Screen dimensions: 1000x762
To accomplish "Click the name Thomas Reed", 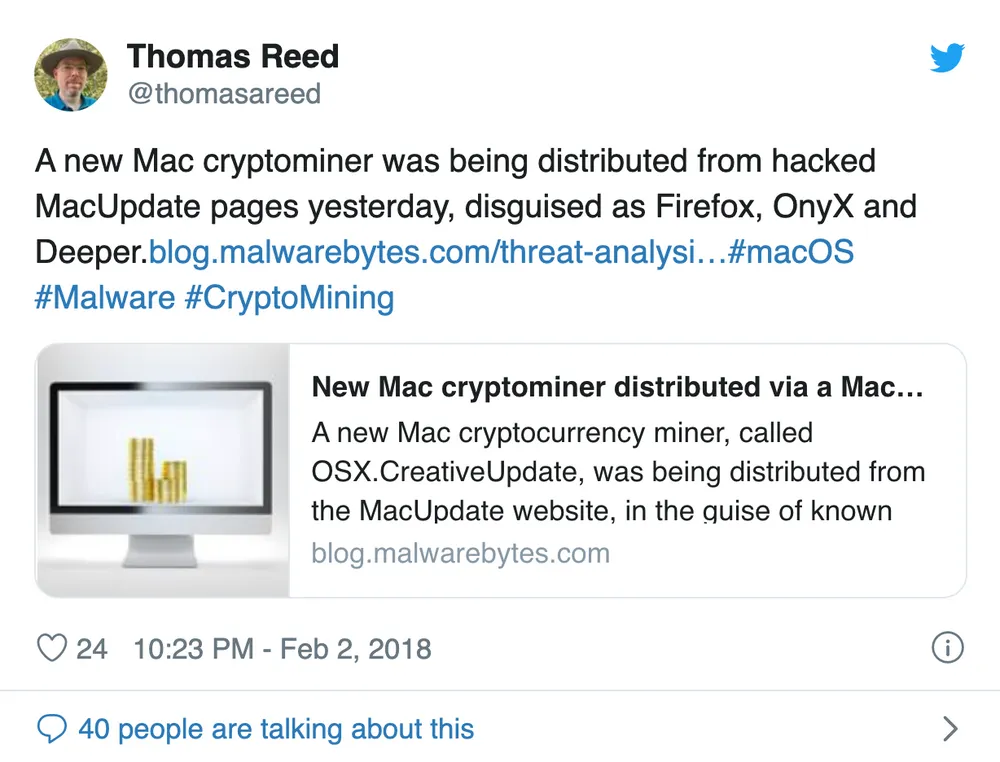I will [x=233, y=57].
